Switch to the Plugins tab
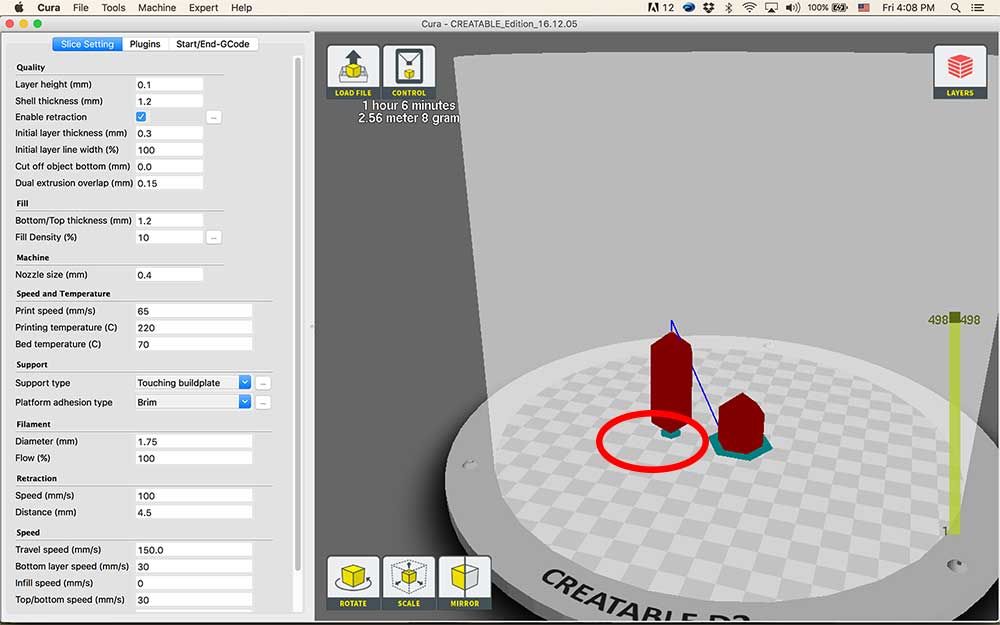This screenshot has width=1000, height=625. pos(145,44)
